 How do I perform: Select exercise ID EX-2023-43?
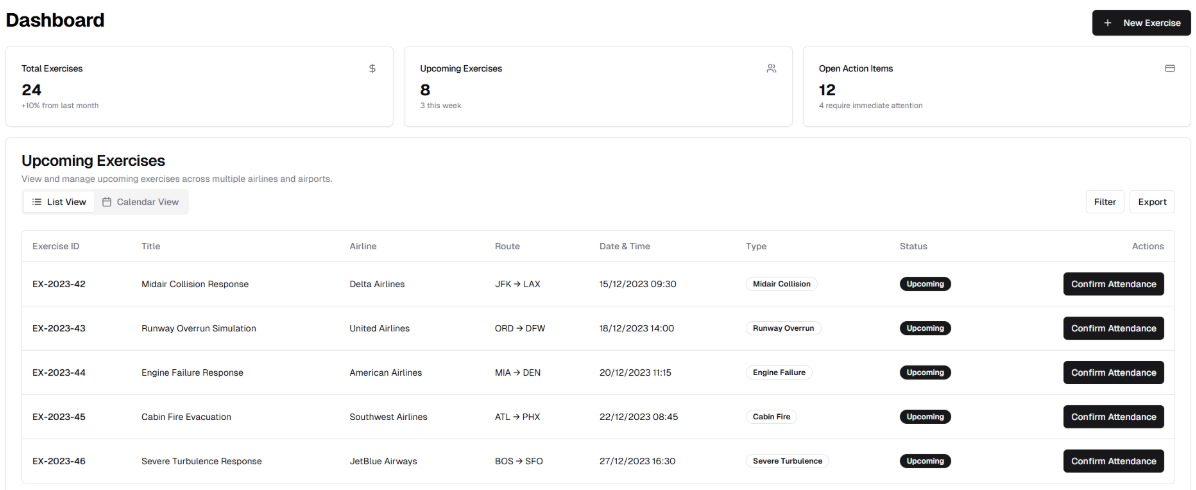point(59,328)
